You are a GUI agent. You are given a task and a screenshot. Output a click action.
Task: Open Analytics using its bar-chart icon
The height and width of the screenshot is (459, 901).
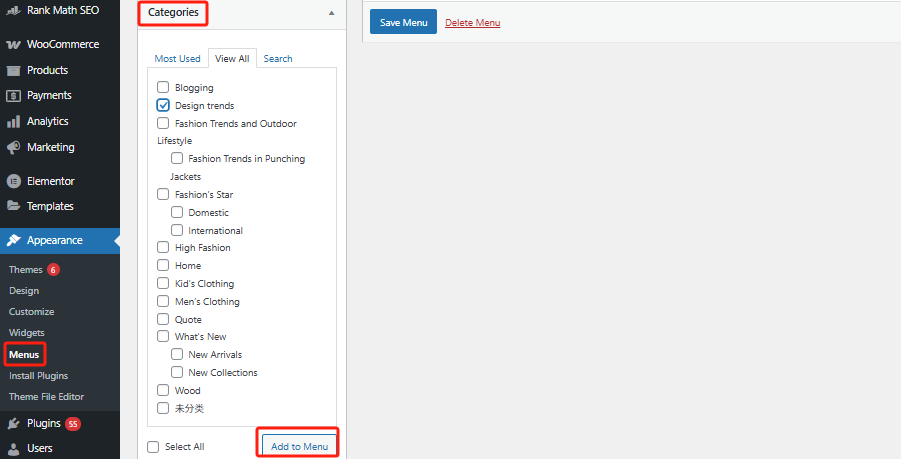coord(14,121)
